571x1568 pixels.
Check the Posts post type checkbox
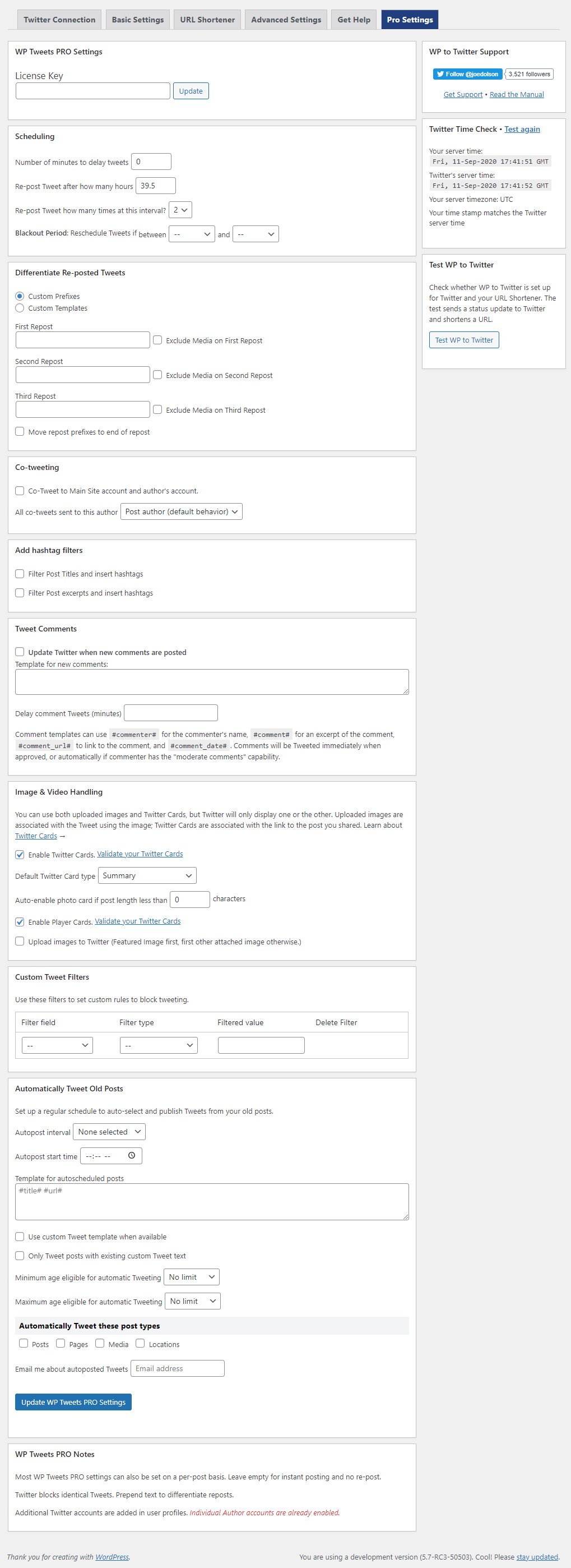[x=24, y=1343]
